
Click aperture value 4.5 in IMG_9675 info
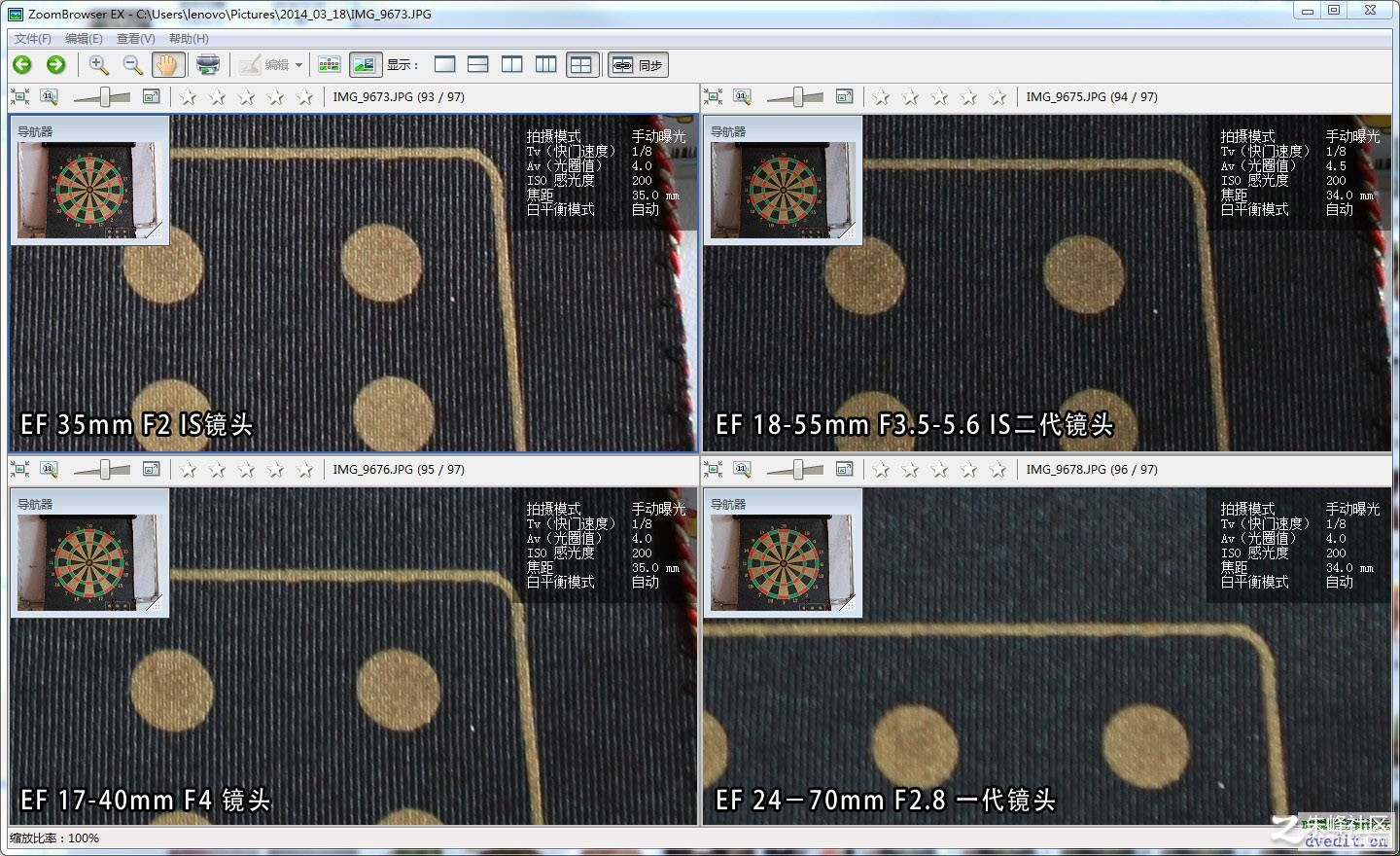(1336, 165)
